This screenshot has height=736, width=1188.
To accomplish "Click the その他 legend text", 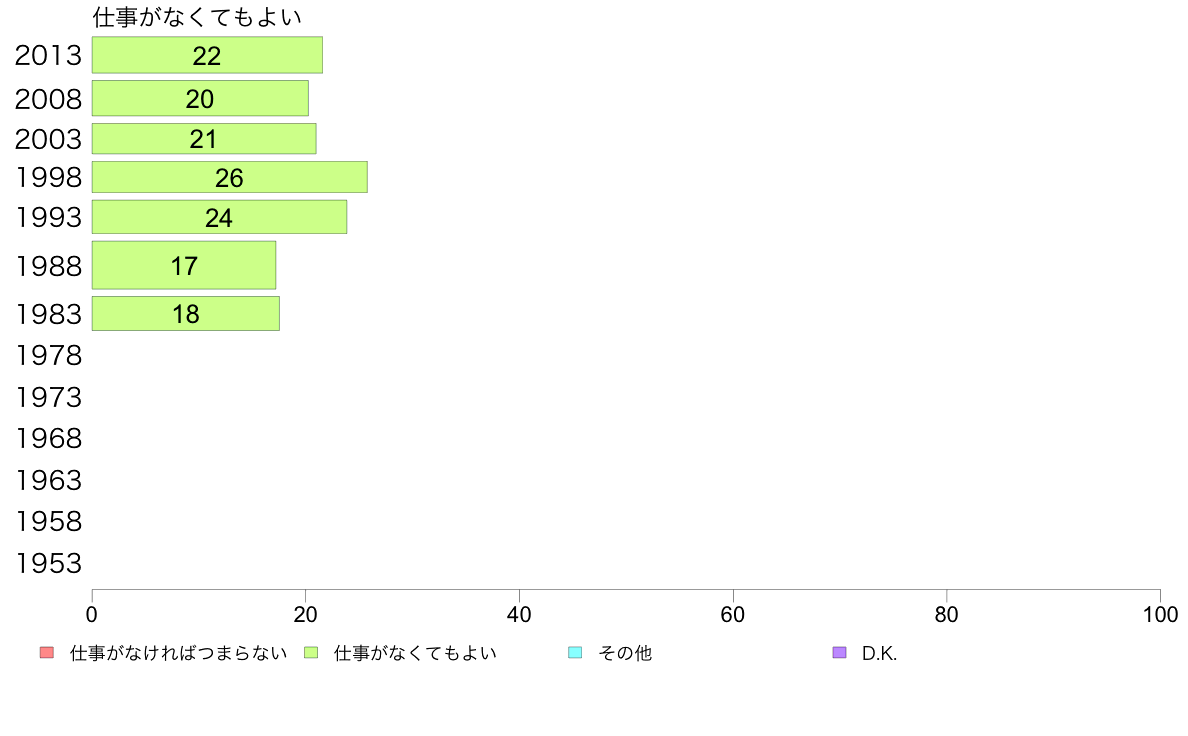I will (x=625, y=653).
